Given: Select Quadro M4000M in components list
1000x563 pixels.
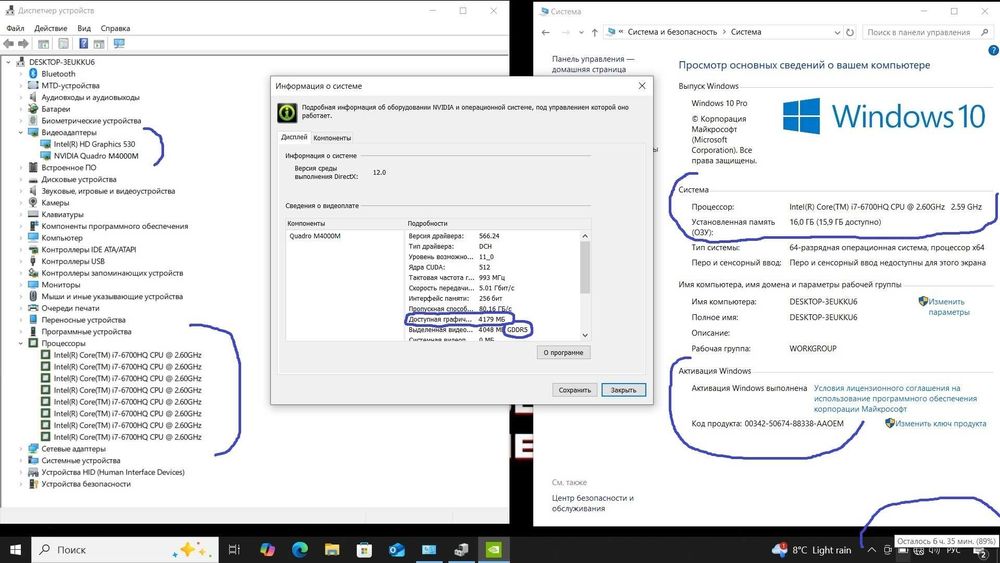Looking at the screenshot, I should [x=315, y=236].
